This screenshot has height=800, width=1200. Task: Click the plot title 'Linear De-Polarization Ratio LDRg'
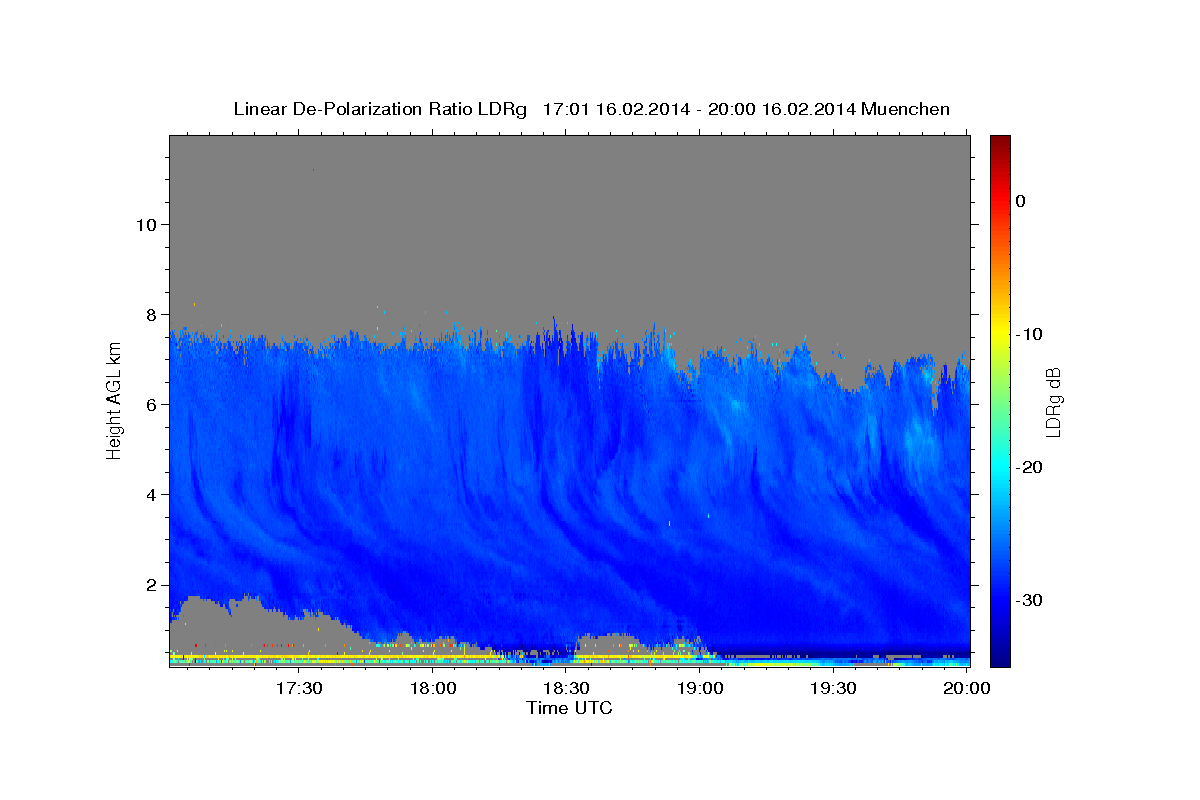(379, 109)
